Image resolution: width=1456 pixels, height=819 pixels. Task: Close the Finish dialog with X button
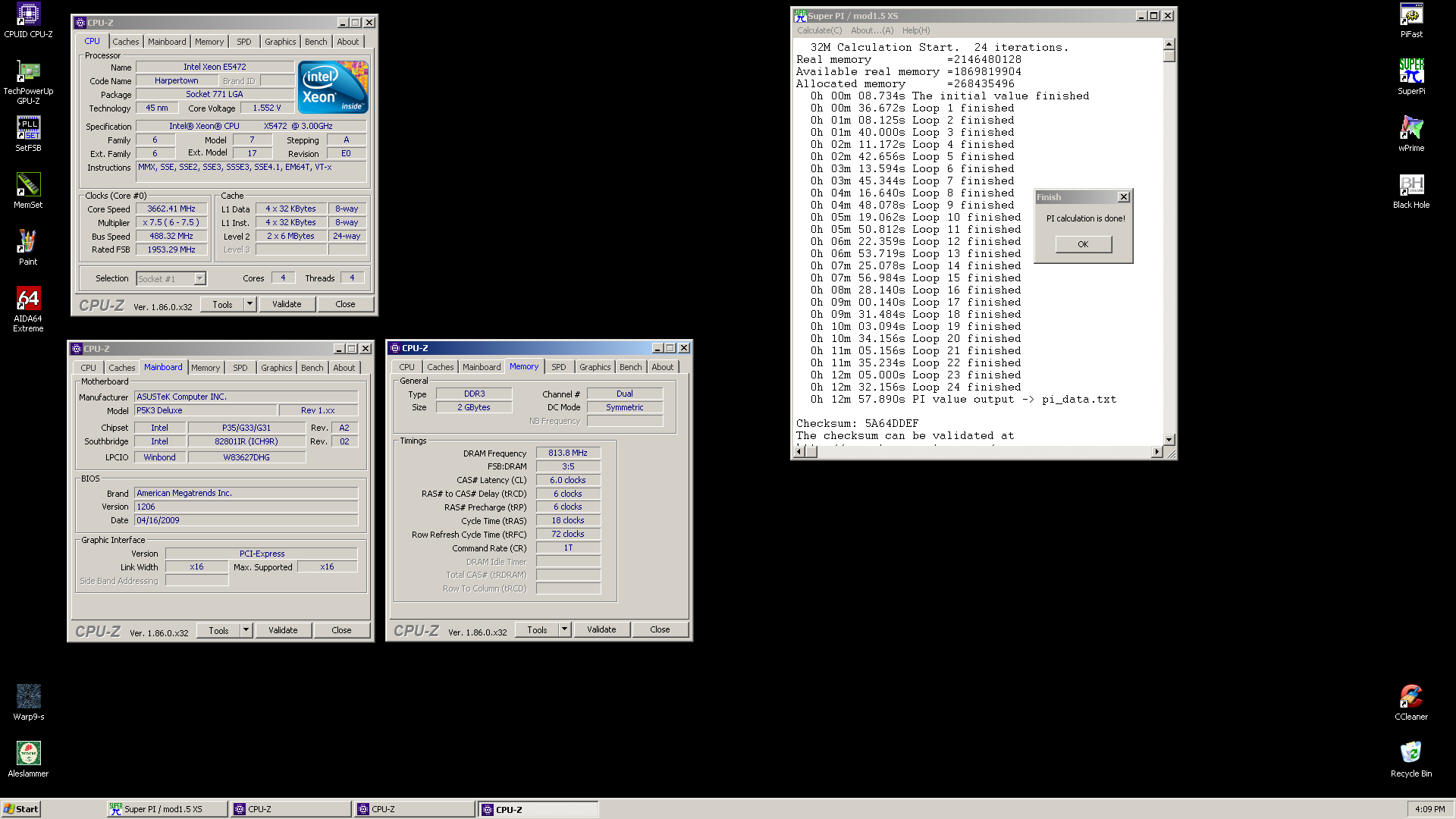pyautogui.click(x=1124, y=197)
